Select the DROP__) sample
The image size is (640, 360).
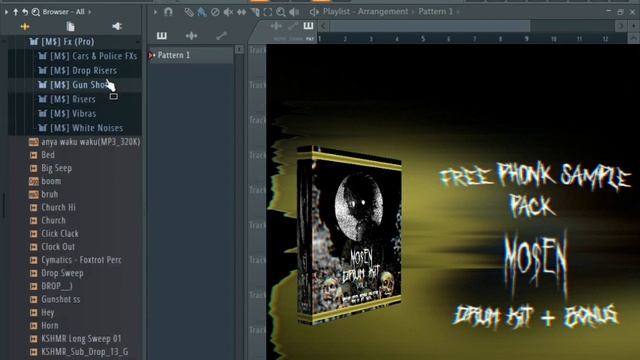click(x=51, y=286)
